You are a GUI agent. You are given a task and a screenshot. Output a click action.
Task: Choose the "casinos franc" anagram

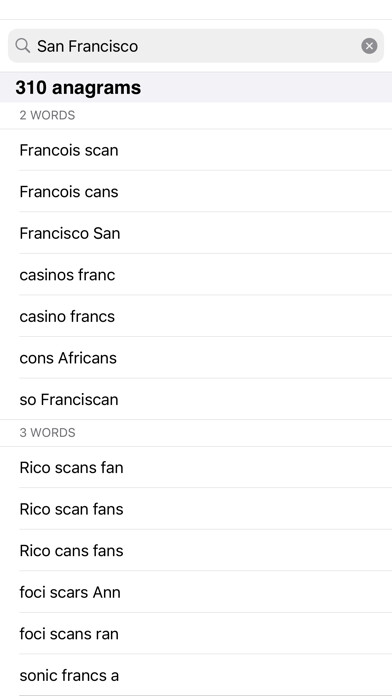coord(196,275)
